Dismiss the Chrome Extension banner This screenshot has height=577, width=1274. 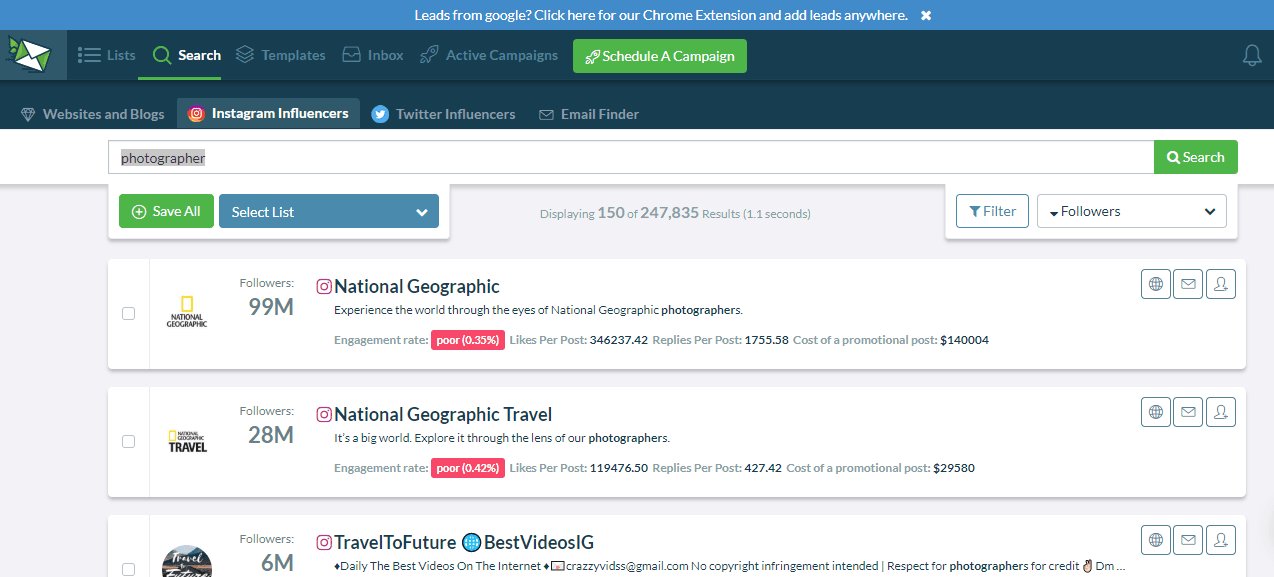pyautogui.click(x=925, y=15)
